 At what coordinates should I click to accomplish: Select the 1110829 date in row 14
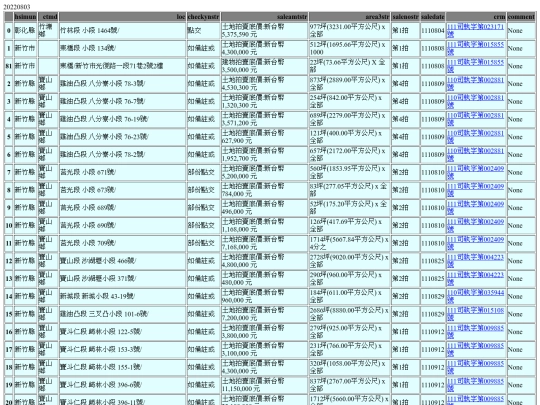pyautogui.click(x=433, y=297)
